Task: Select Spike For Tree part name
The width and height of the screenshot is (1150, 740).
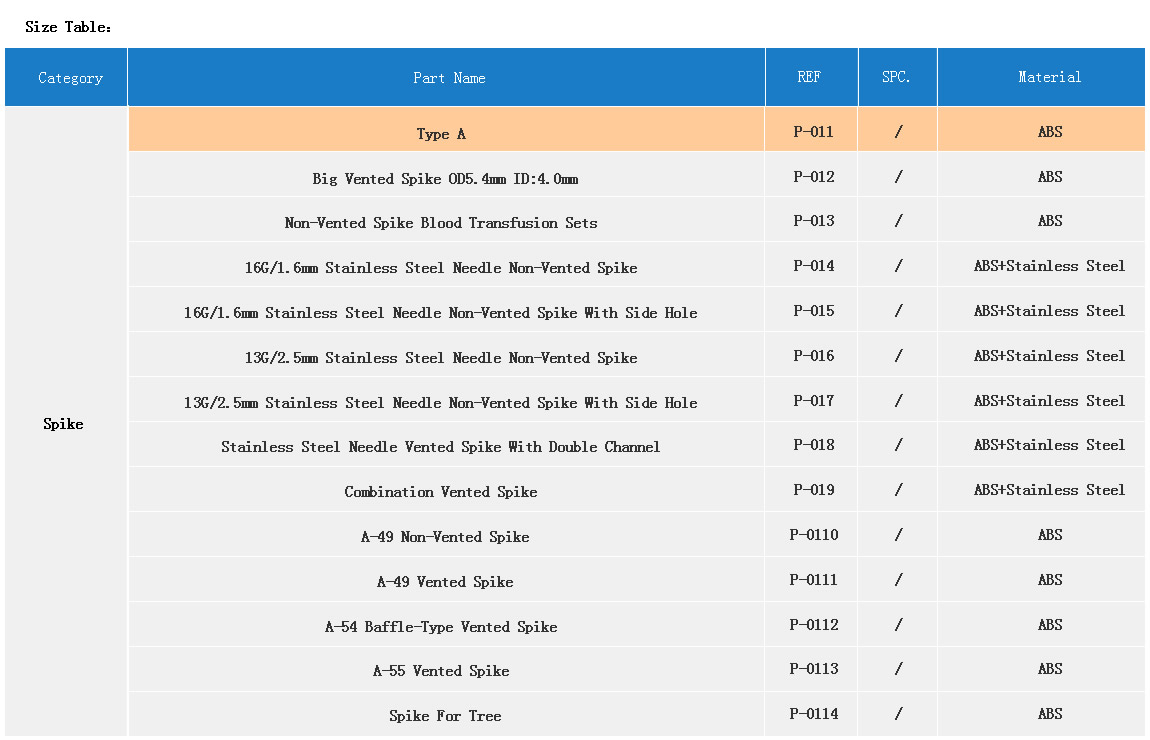Action: coord(445,716)
